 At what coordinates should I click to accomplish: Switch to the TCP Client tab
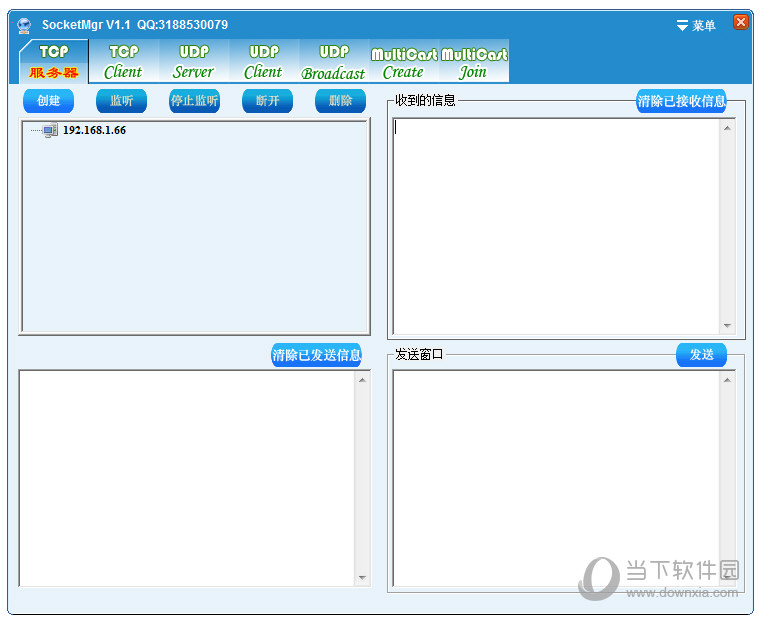124,61
